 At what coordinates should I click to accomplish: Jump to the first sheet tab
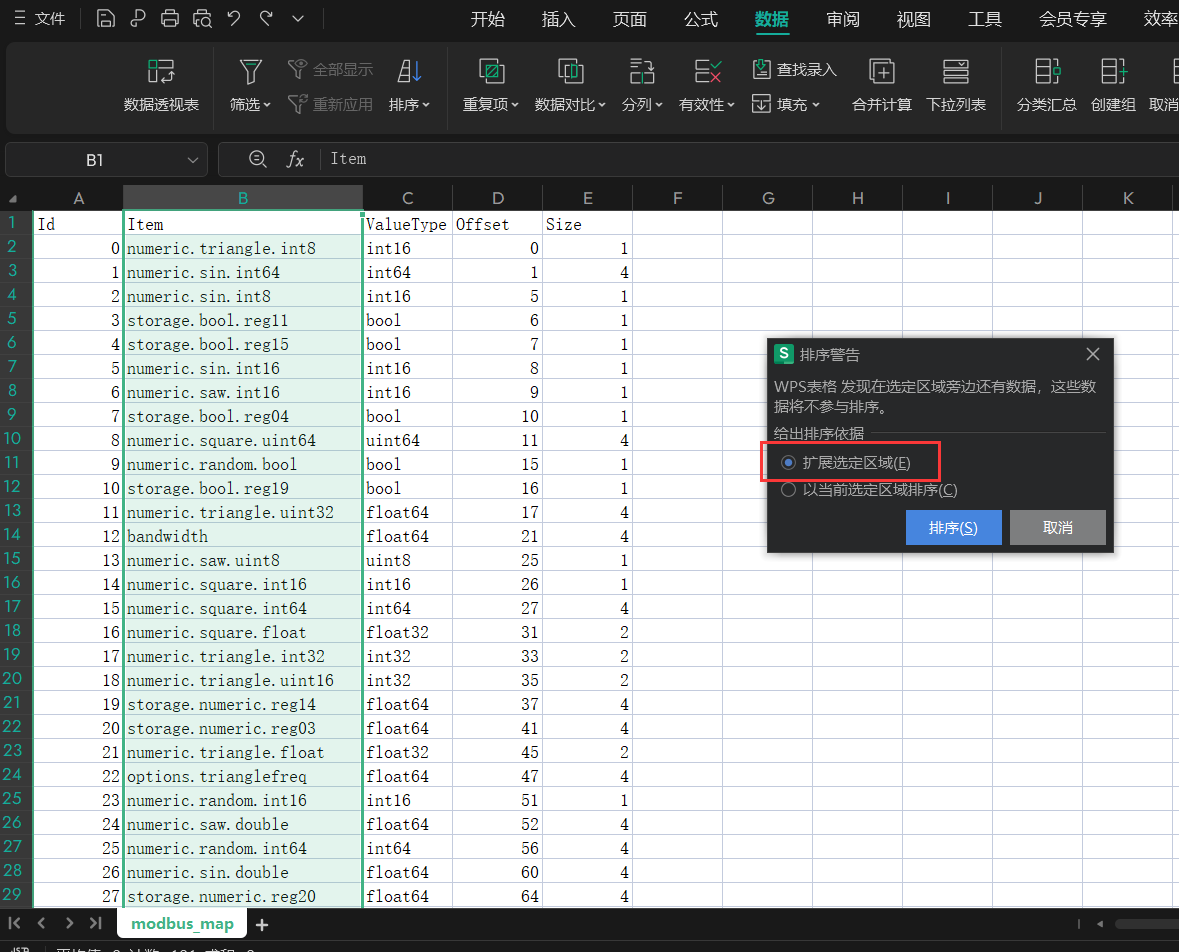pos(14,923)
